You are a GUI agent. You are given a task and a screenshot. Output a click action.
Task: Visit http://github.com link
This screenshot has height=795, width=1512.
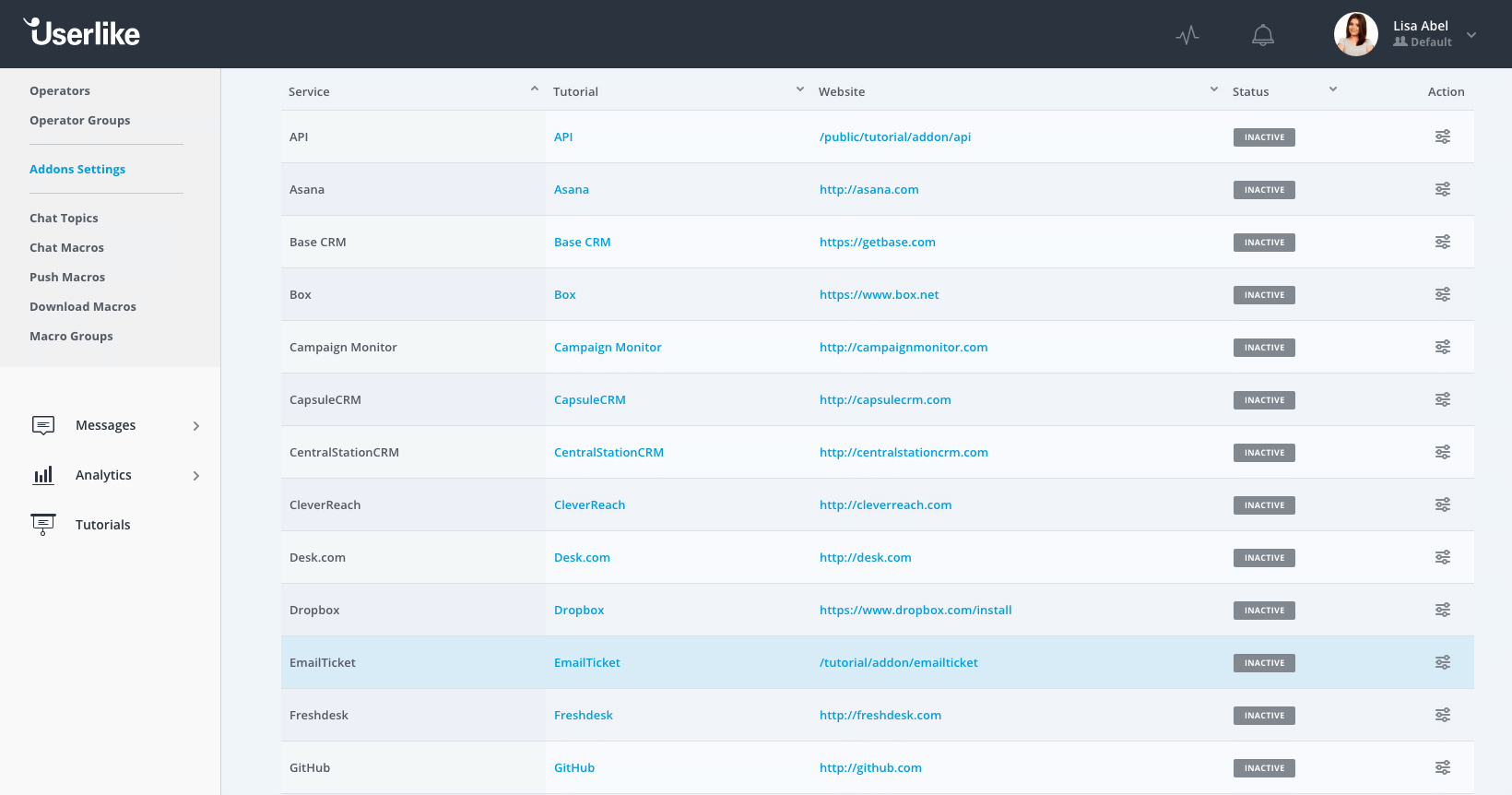[870, 768]
